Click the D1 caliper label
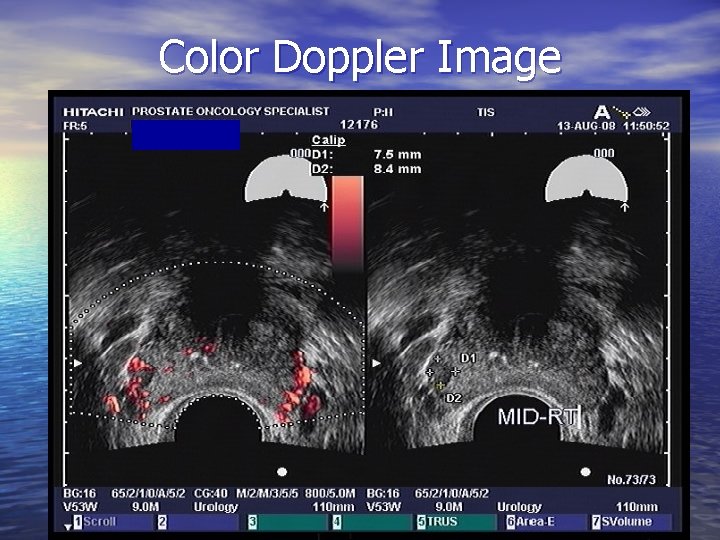The width and height of the screenshot is (720, 540). click(468, 358)
